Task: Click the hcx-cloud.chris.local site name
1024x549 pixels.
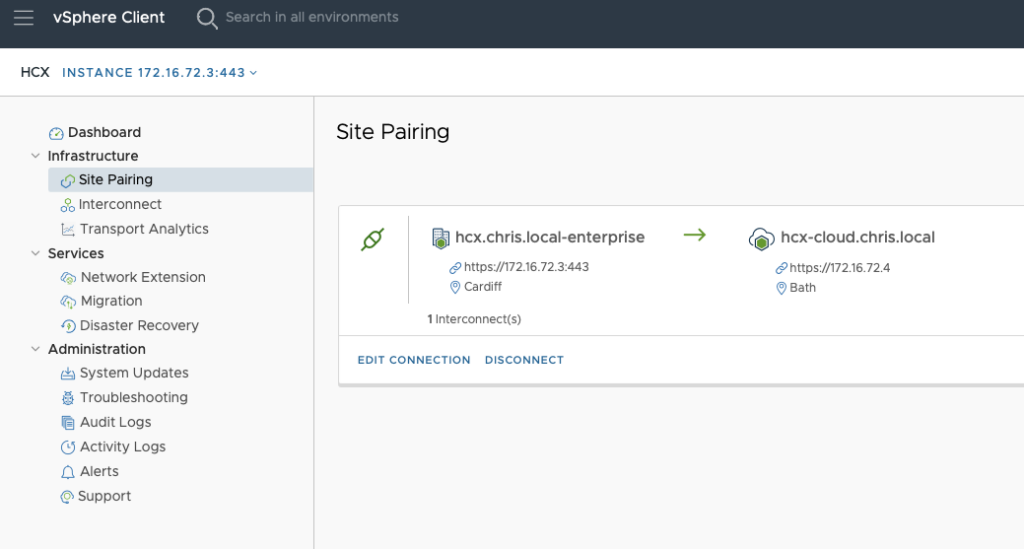Action: pos(857,237)
